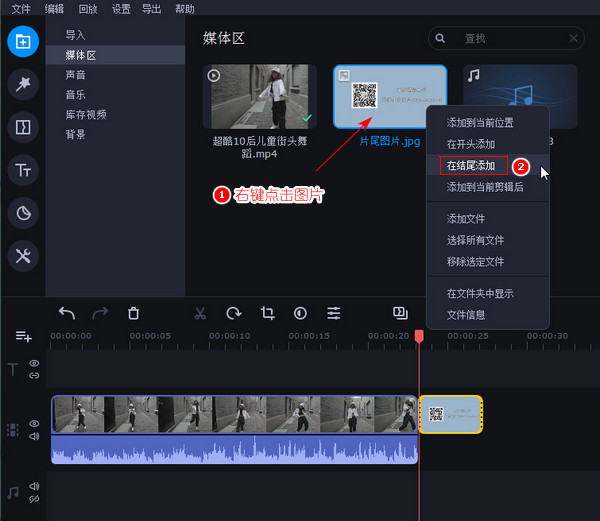This screenshot has height=521, width=600.
Task: Open the Transitions tab icon
Action: [x=23, y=127]
